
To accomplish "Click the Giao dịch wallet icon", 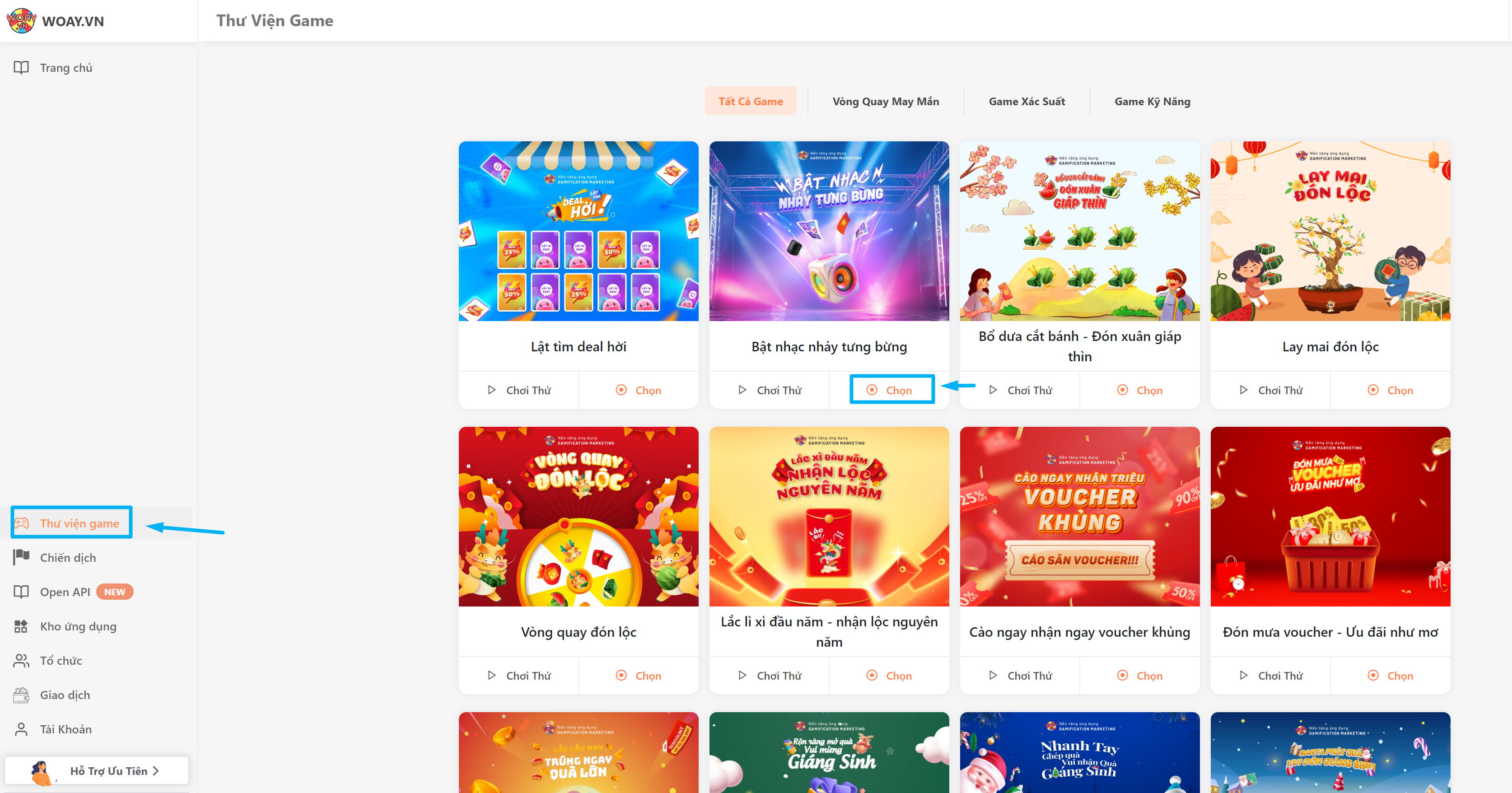I will click(x=21, y=695).
